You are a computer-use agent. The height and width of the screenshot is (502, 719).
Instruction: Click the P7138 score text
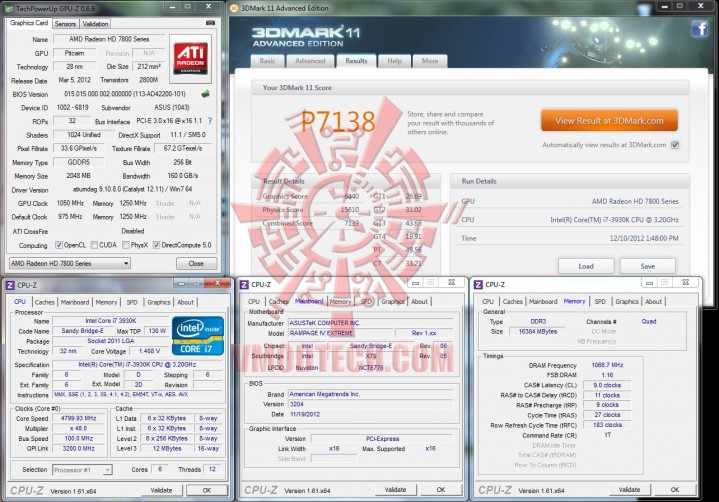tap(338, 121)
